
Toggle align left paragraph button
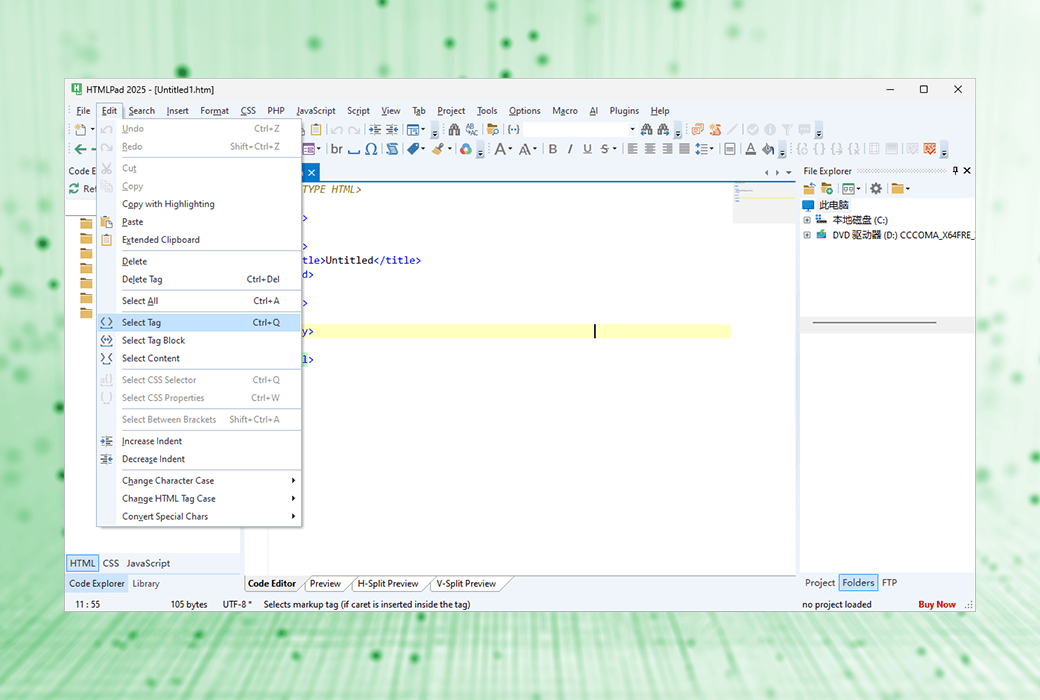click(x=633, y=149)
